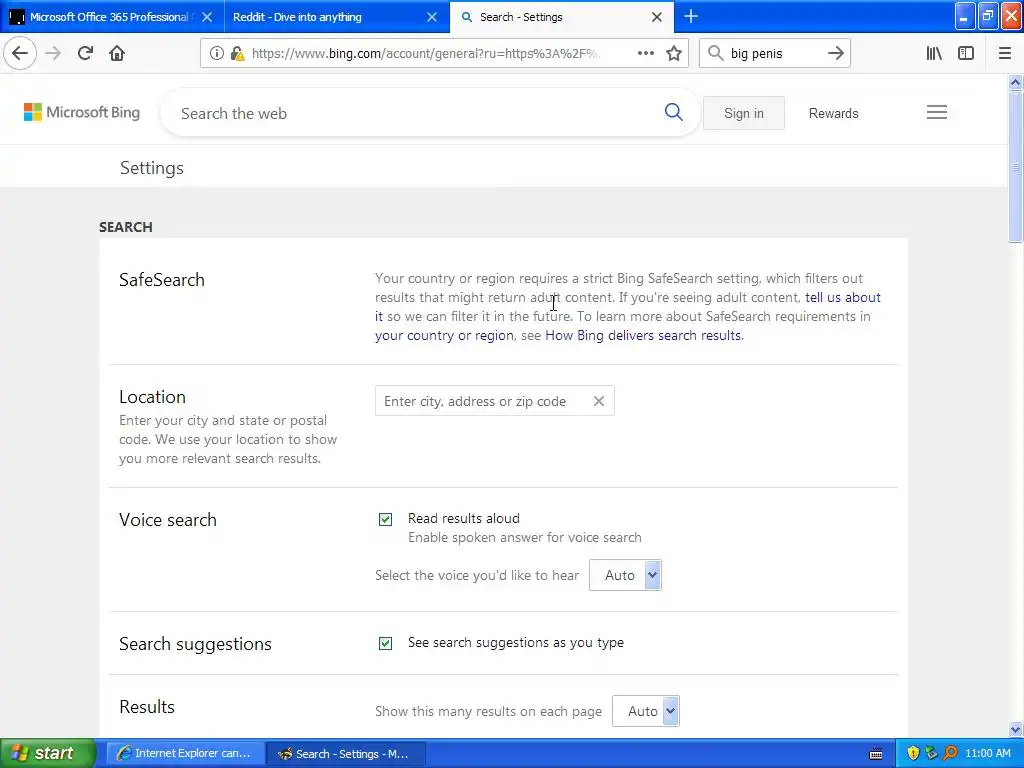The image size is (1024, 768).
Task: Open 'How Bing delivers search results' link
Action: [x=643, y=335]
